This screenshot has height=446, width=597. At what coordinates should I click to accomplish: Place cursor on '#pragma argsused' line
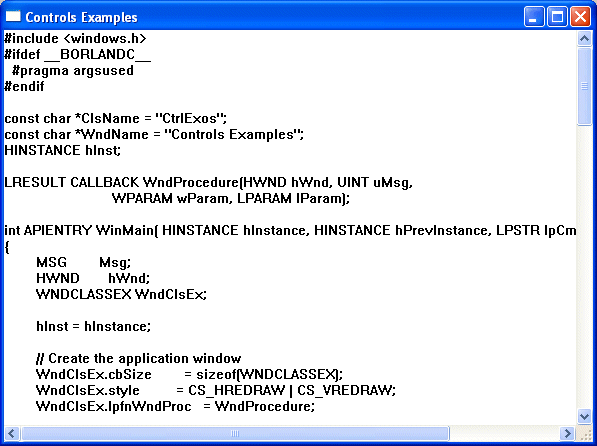click(x=73, y=71)
